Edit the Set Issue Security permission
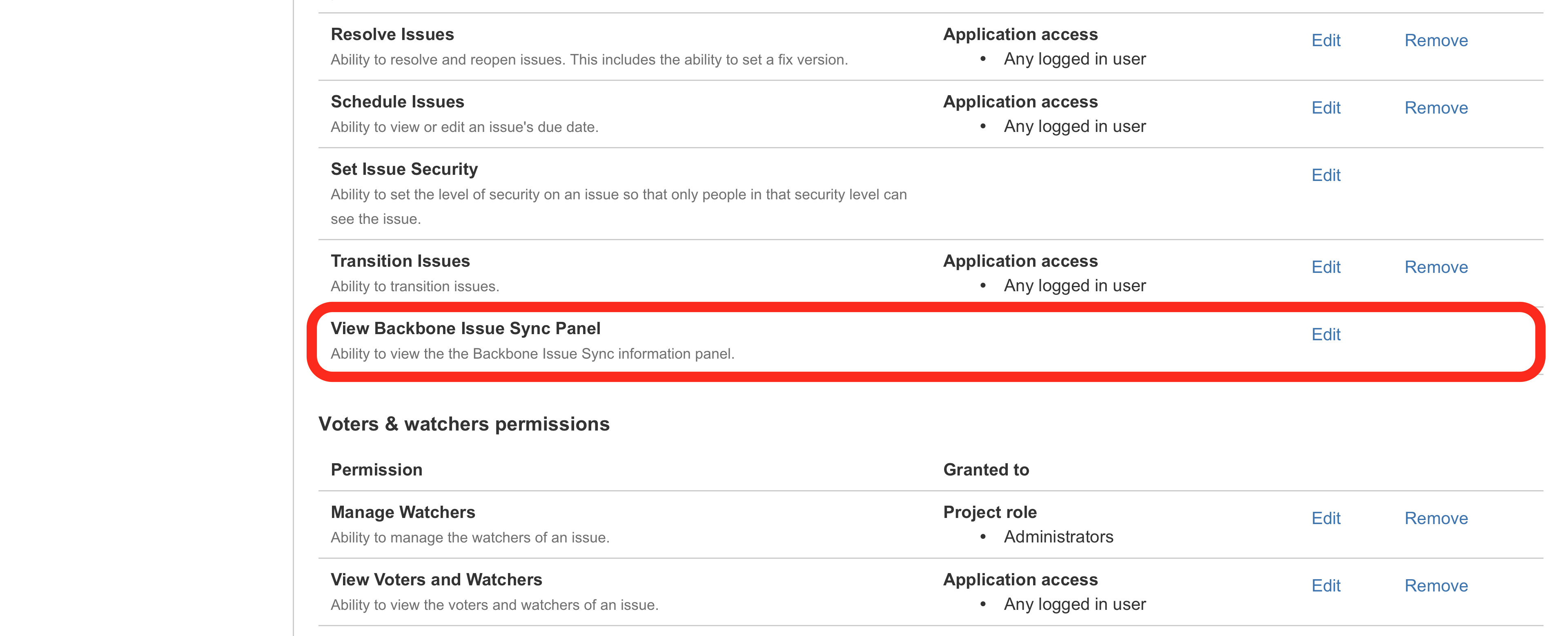 click(1326, 176)
